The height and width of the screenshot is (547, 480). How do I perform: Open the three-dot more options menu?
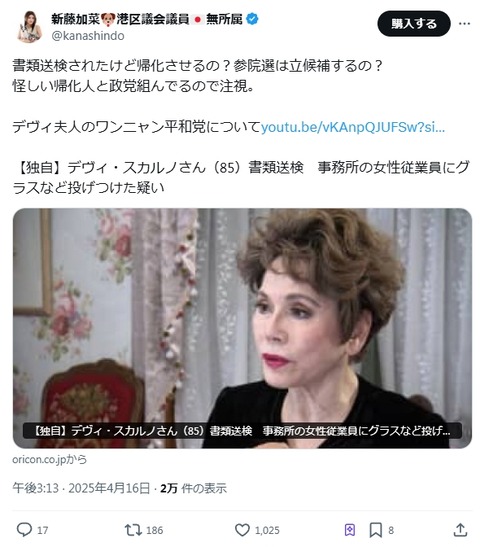pyautogui.click(x=464, y=24)
